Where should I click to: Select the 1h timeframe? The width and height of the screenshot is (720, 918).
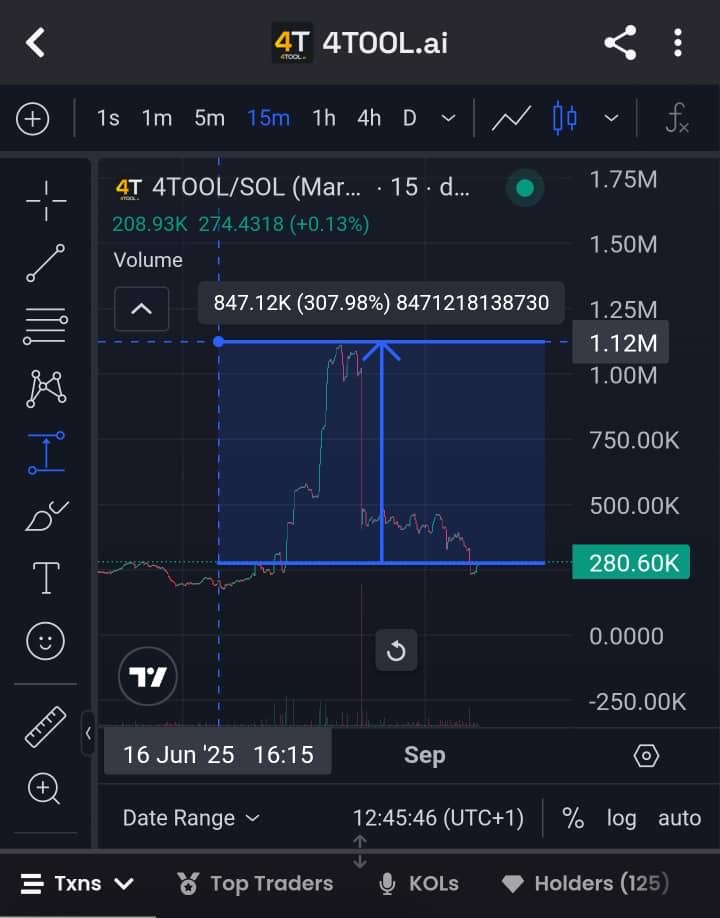click(x=324, y=118)
